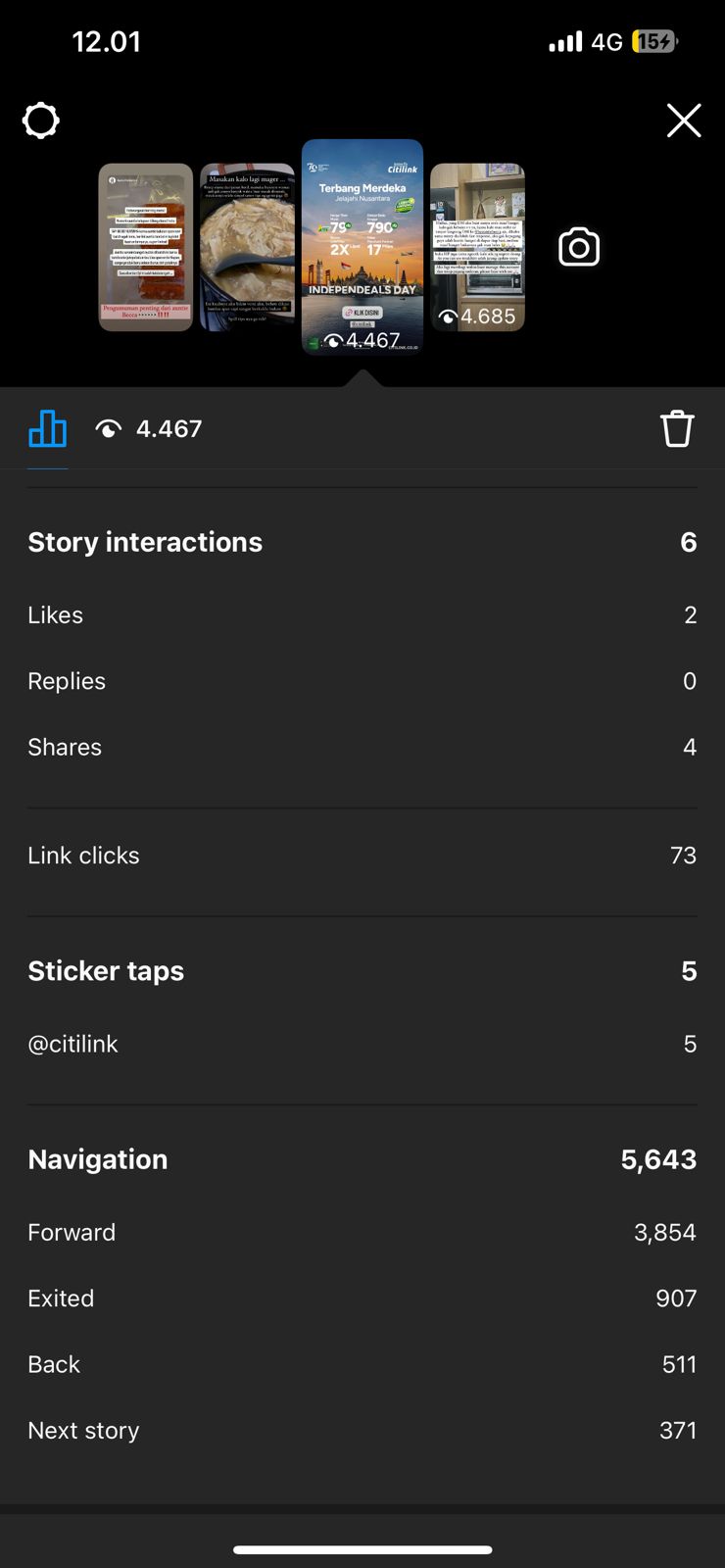Open story settings gear icon
The height and width of the screenshot is (1568, 725).
pyautogui.click(x=41, y=122)
